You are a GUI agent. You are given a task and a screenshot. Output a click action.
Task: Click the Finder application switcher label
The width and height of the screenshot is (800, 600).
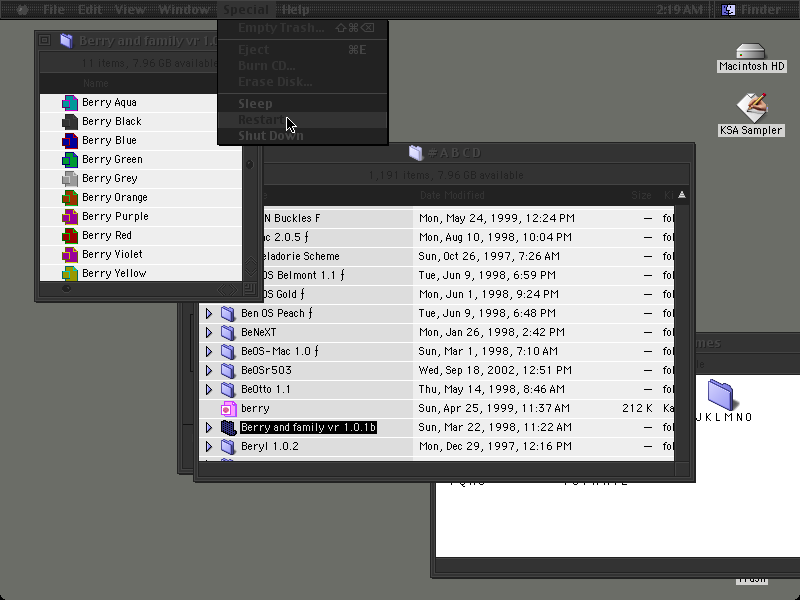point(761,10)
